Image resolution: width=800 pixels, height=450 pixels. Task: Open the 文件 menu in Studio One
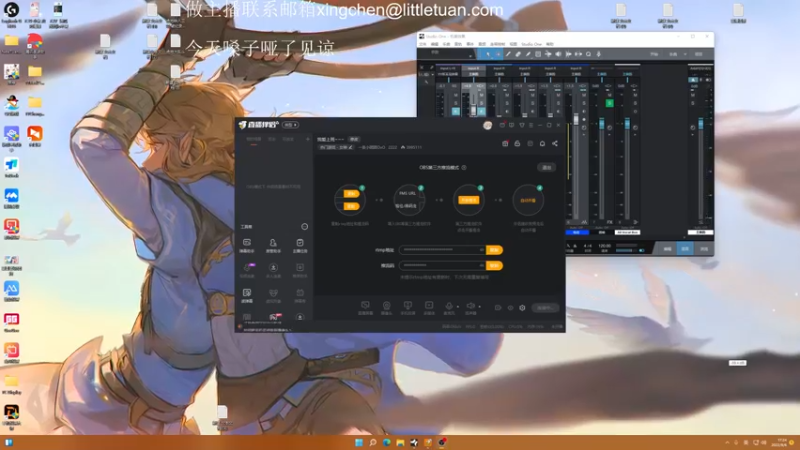(422, 44)
